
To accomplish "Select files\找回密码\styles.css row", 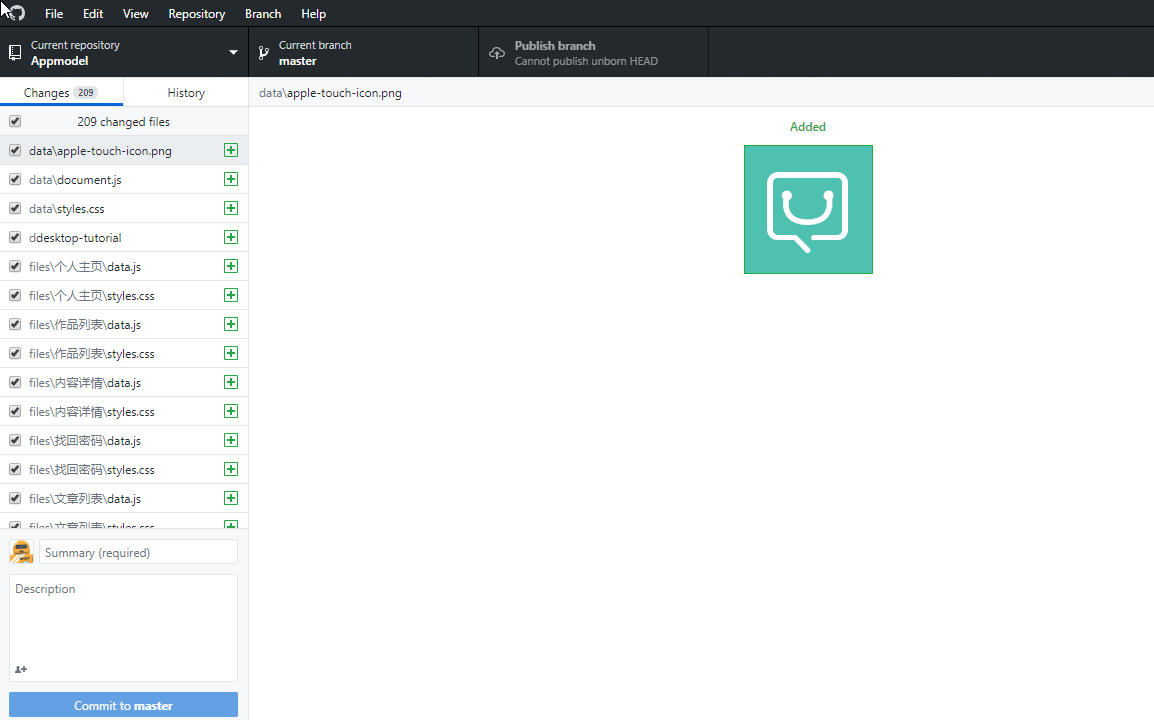I will (124, 469).
